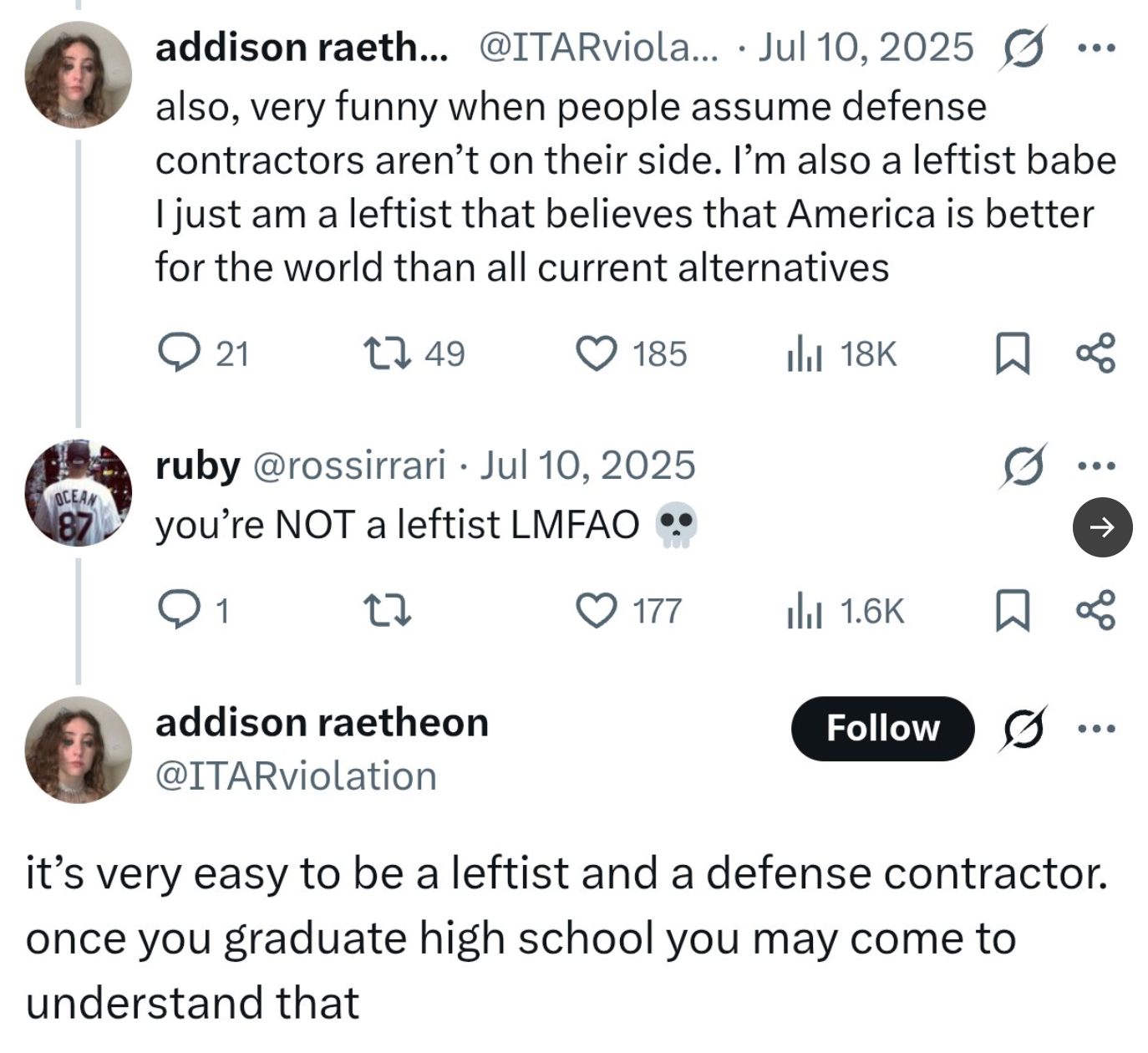This screenshot has height=1053, width=1148.
Task: Like the tweet with 185 likes
Action: coord(597,353)
